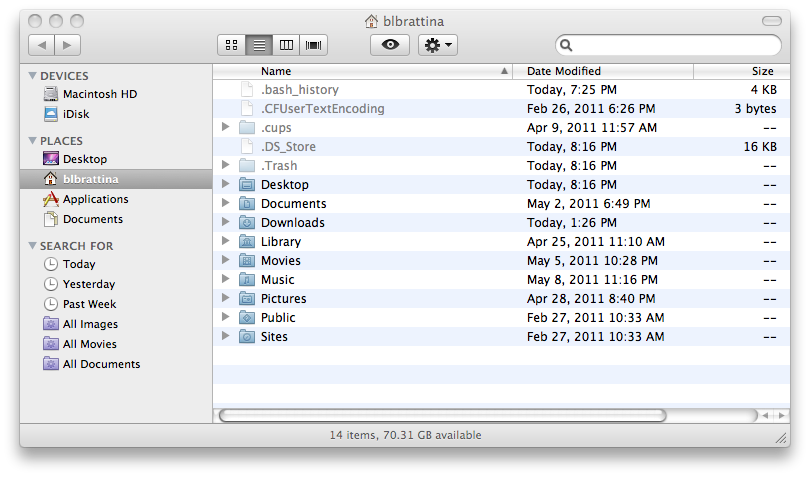Click the .cups folder icon
810x477 pixels.
coord(247,127)
